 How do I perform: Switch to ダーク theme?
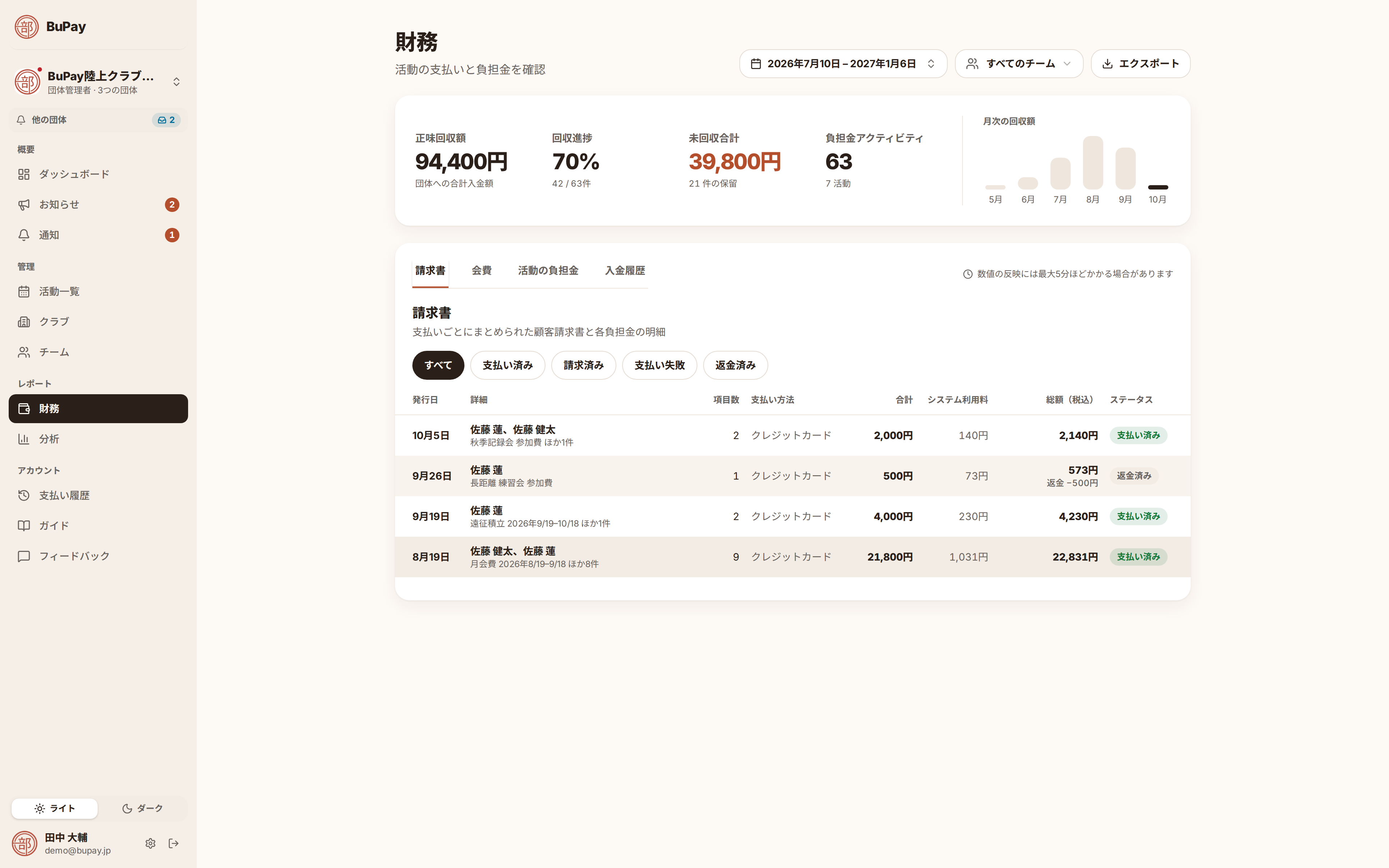pos(143,808)
